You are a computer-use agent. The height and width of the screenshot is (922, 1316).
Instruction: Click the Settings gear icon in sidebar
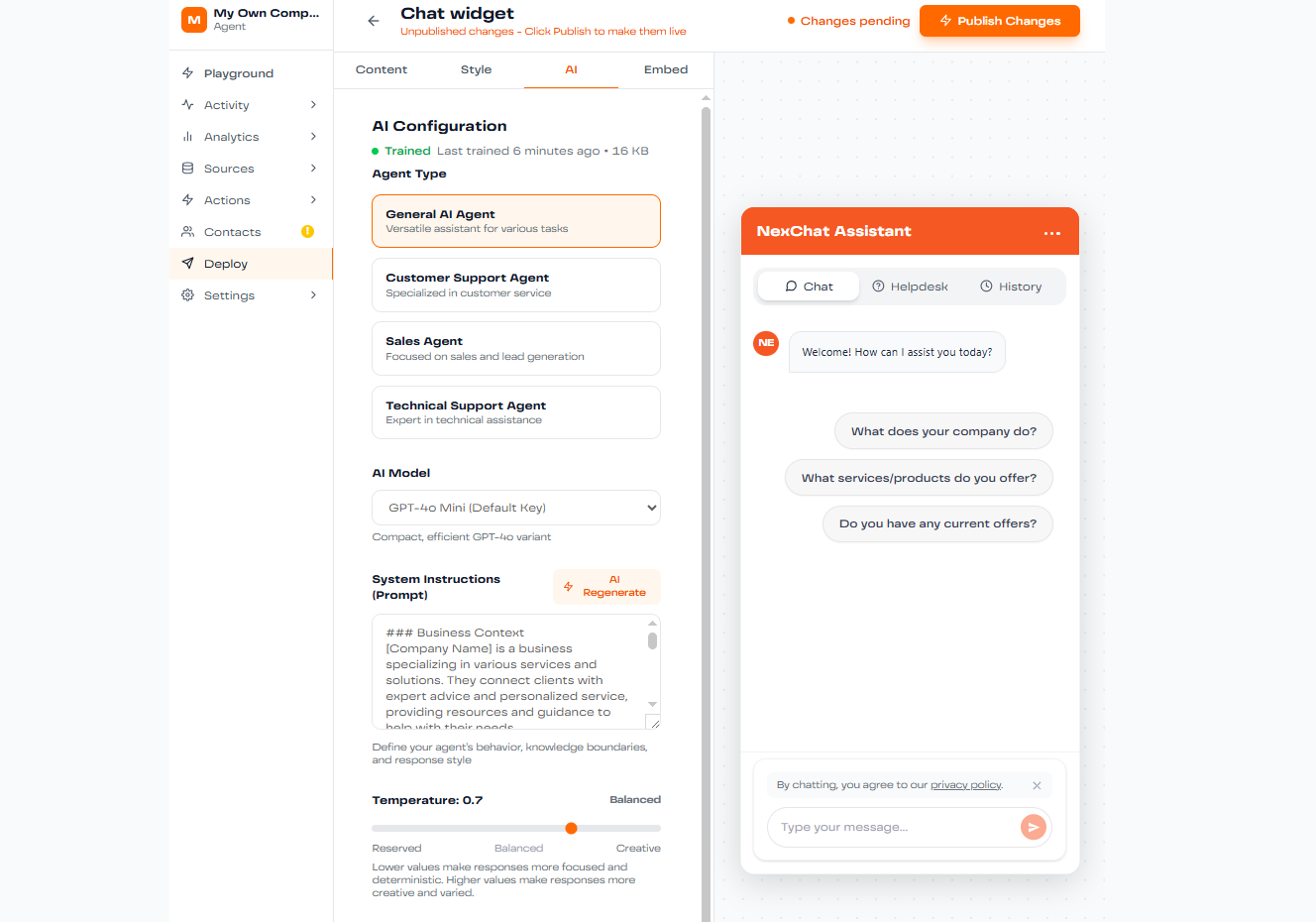point(188,295)
